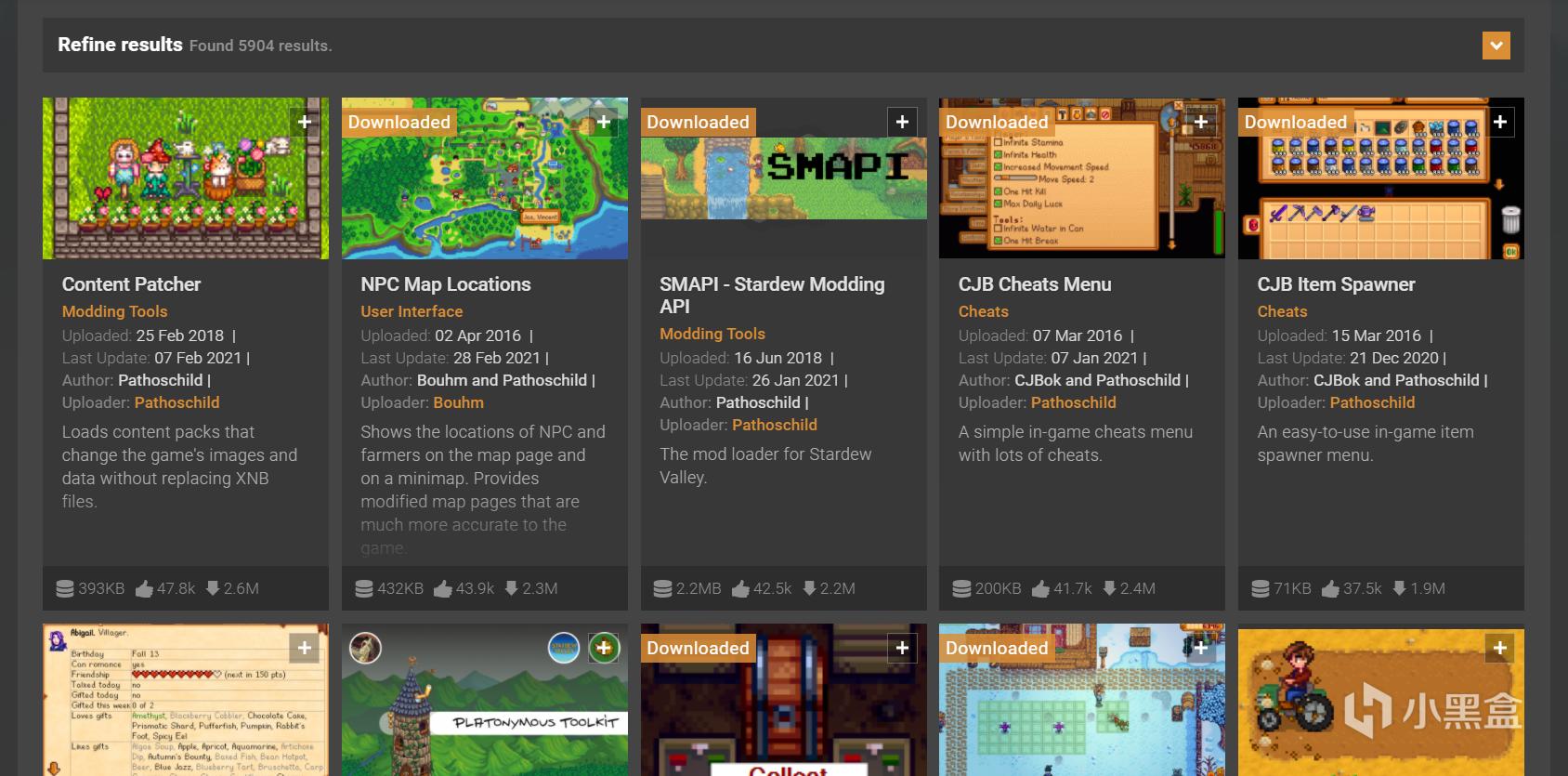Screen dimensions: 1568x776
Task: Click the plus icon on Content Patcher thumbnail
Action: coord(305,122)
